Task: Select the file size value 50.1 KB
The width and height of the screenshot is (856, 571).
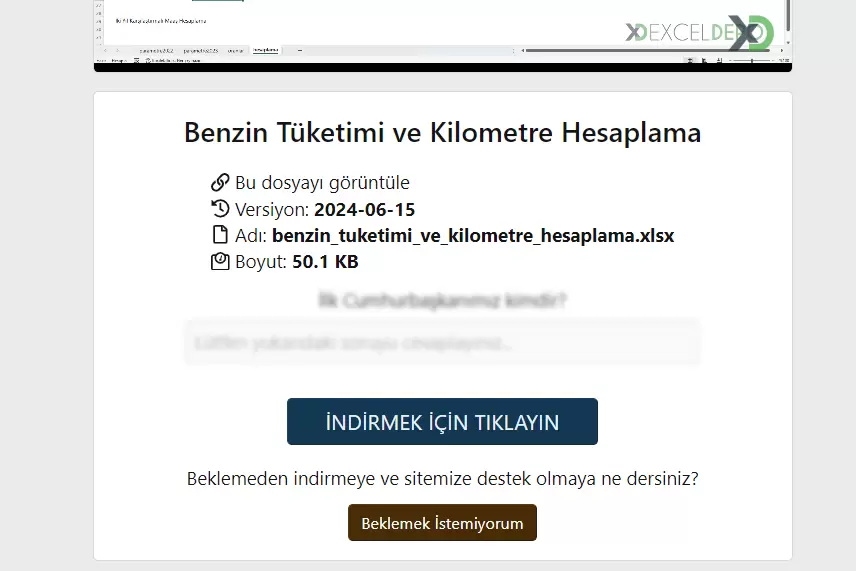Action: pos(325,262)
